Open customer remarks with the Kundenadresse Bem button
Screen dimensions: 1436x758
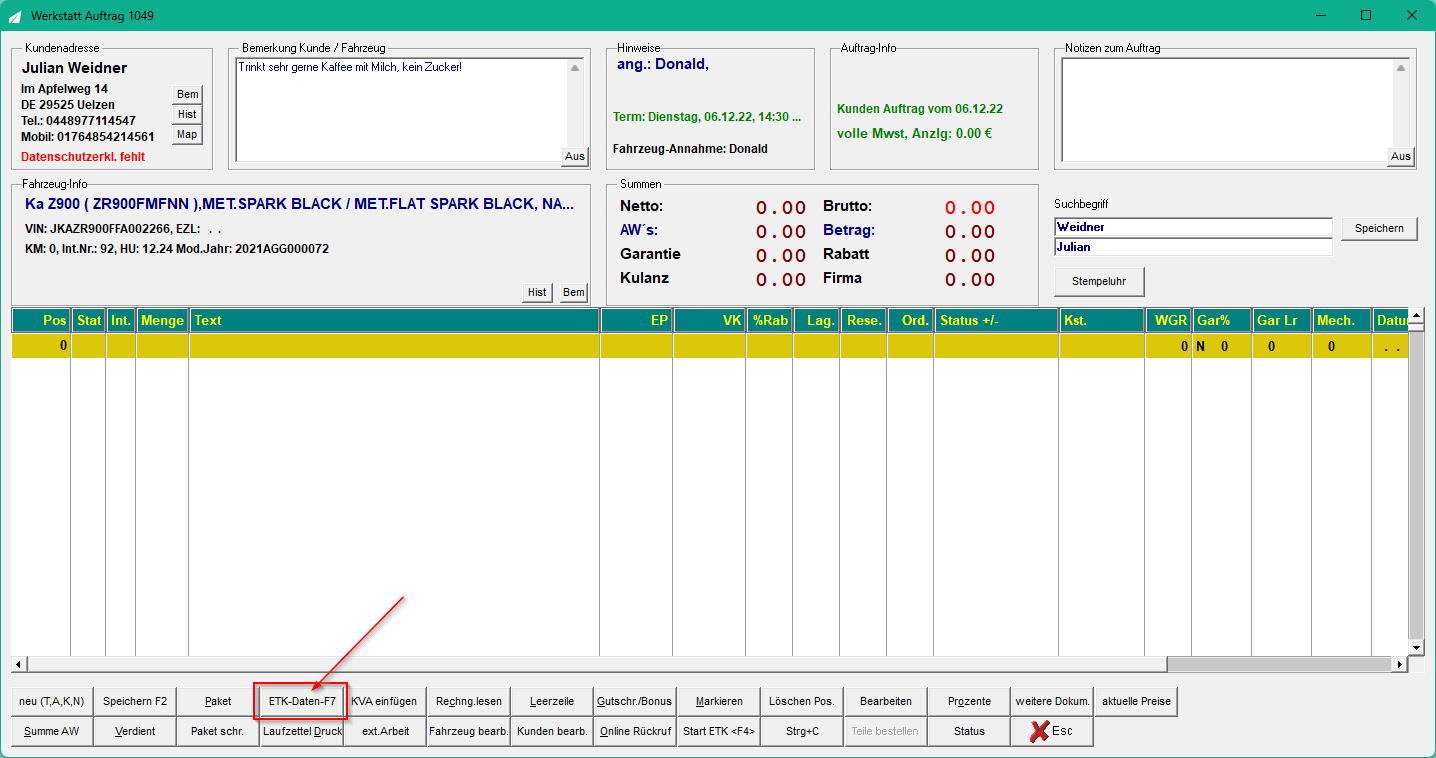(x=187, y=94)
